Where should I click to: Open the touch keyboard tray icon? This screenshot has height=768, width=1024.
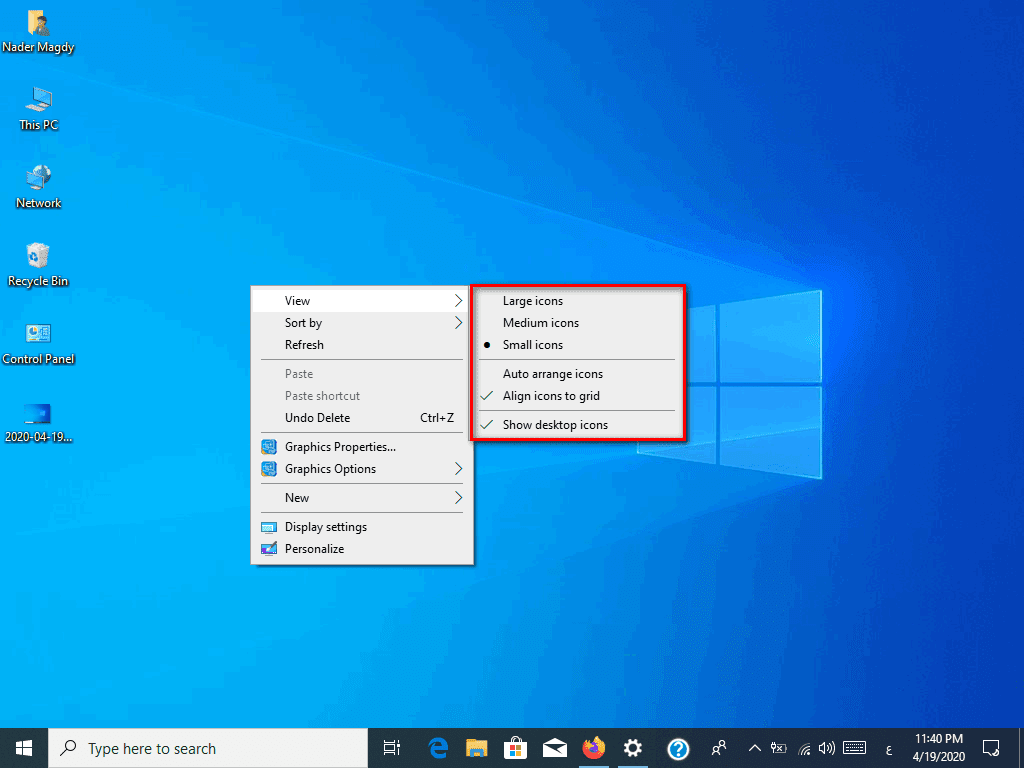[854, 748]
